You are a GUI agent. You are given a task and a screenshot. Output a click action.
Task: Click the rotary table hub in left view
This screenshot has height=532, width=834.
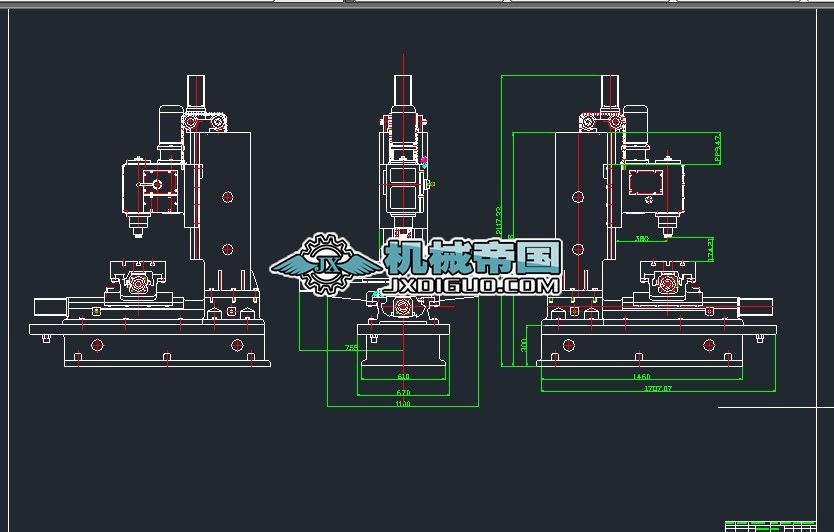(x=138, y=284)
